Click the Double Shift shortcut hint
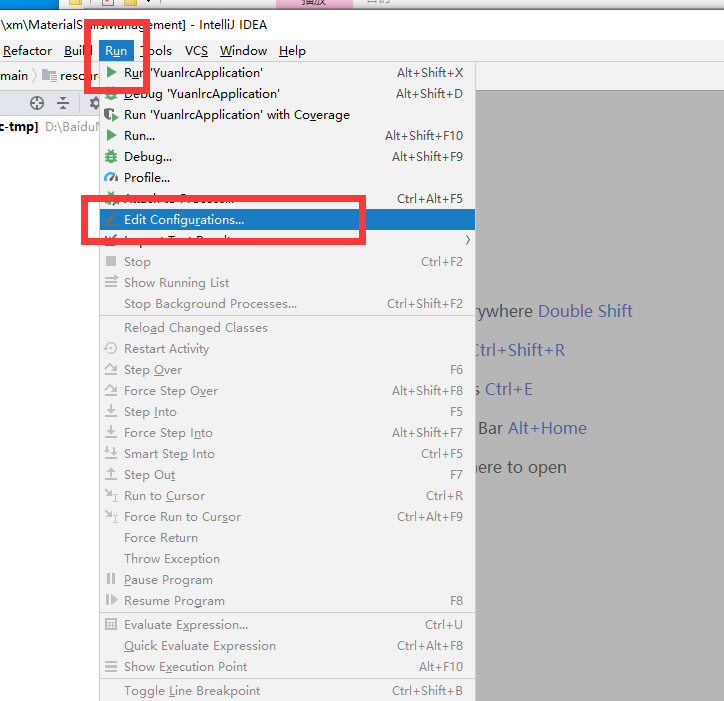Screen dimensions: 724x701 click(585, 311)
